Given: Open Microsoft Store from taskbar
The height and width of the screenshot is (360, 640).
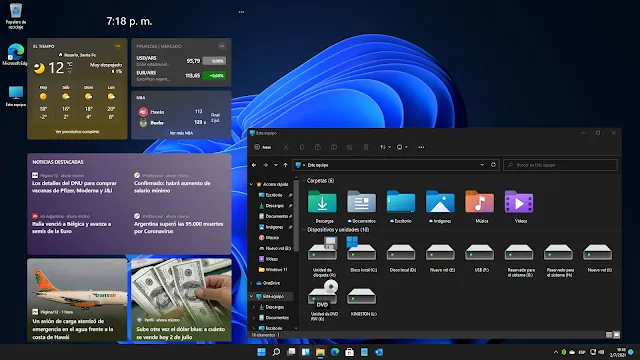Looking at the screenshot, I should pyautogui.click(x=349, y=352).
